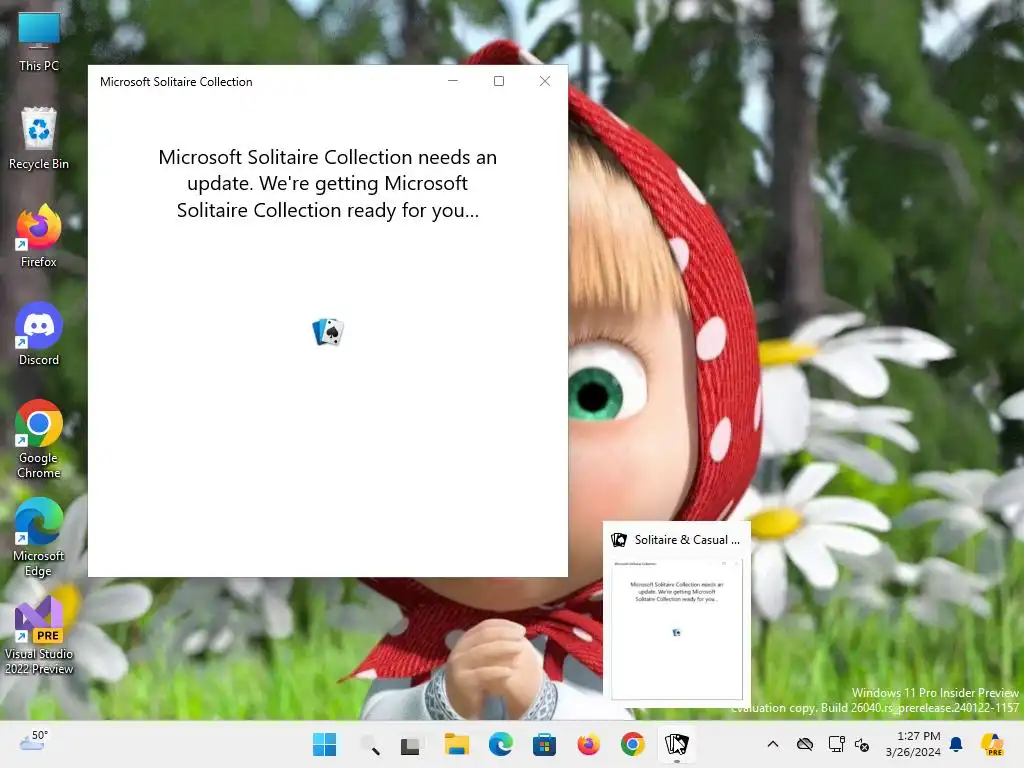The width and height of the screenshot is (1024, 768).
Task: Open Chrome from the taskbar
Action: click(632, 744)
